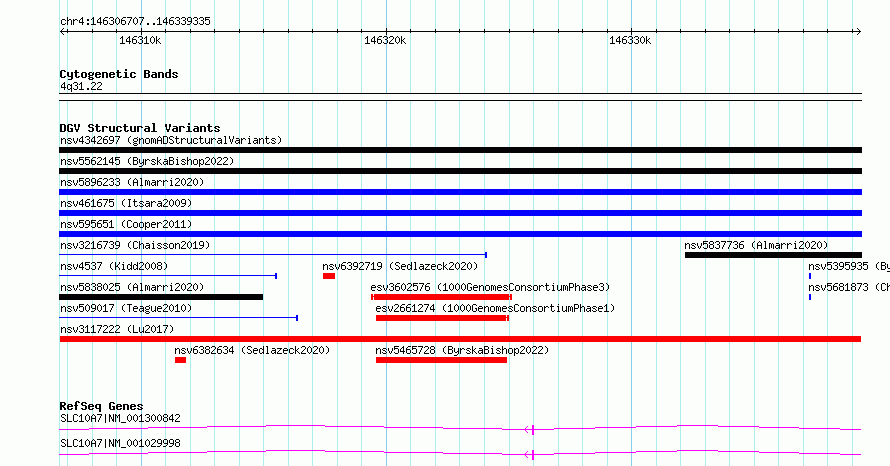This screenshot has height=466, width=890.
Task: Open variant nsv4537 Kidd2008 label
Action: 114,266
